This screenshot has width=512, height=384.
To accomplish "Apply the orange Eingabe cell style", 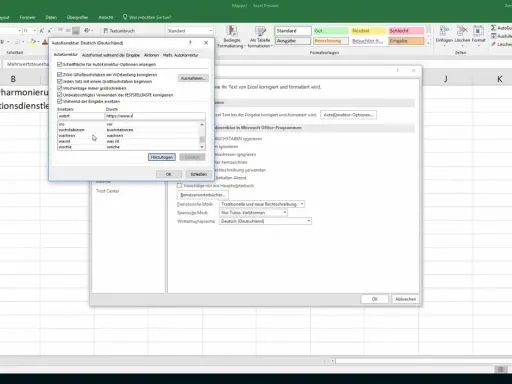I will pos(406,41).
